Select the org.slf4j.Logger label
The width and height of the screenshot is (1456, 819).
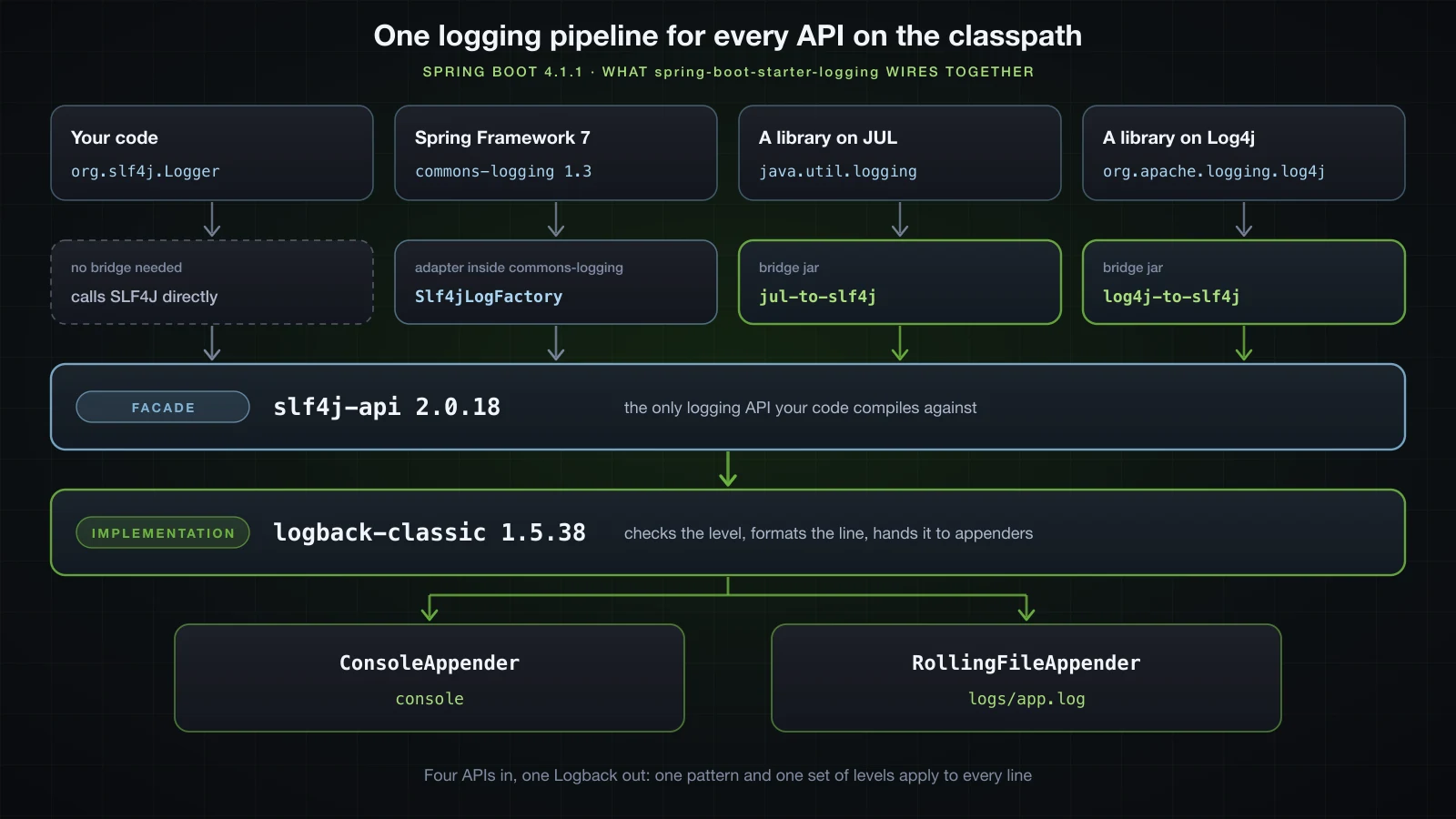tap(146, 171)
